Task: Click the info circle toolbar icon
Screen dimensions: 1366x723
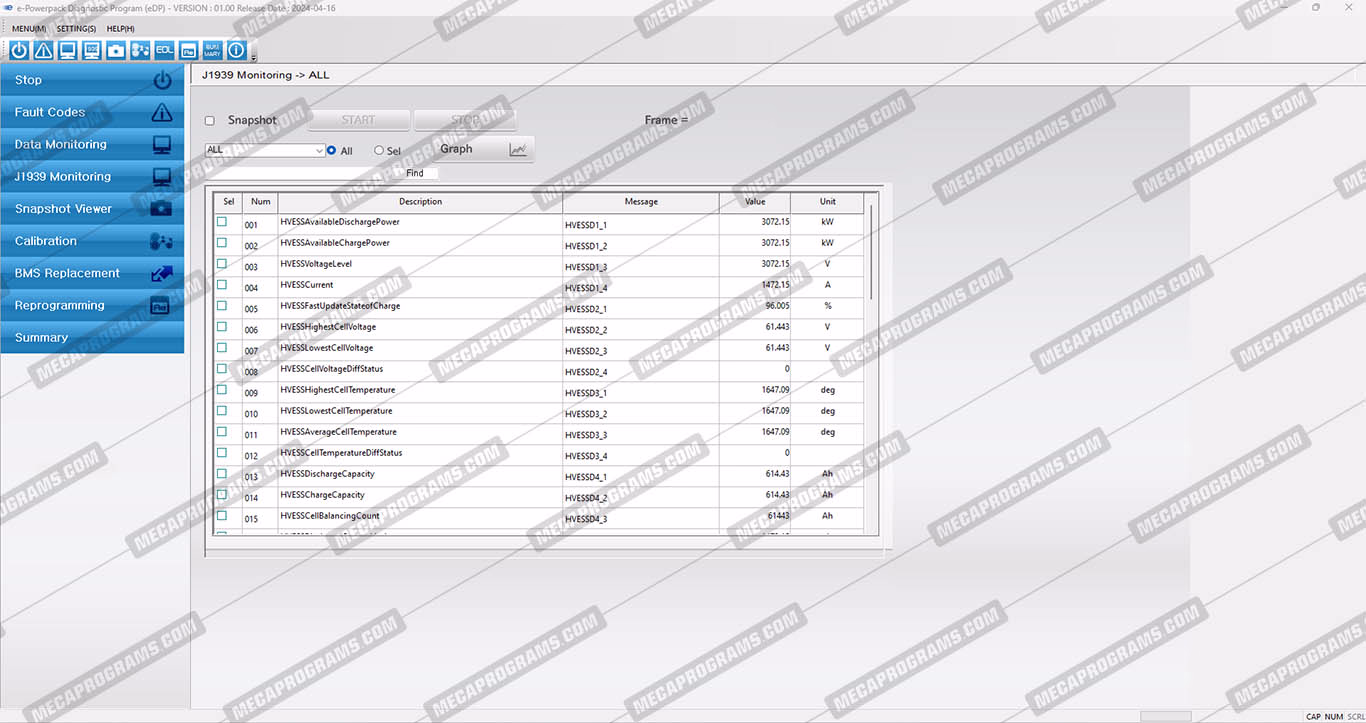Action: click(x=236, y=50)
